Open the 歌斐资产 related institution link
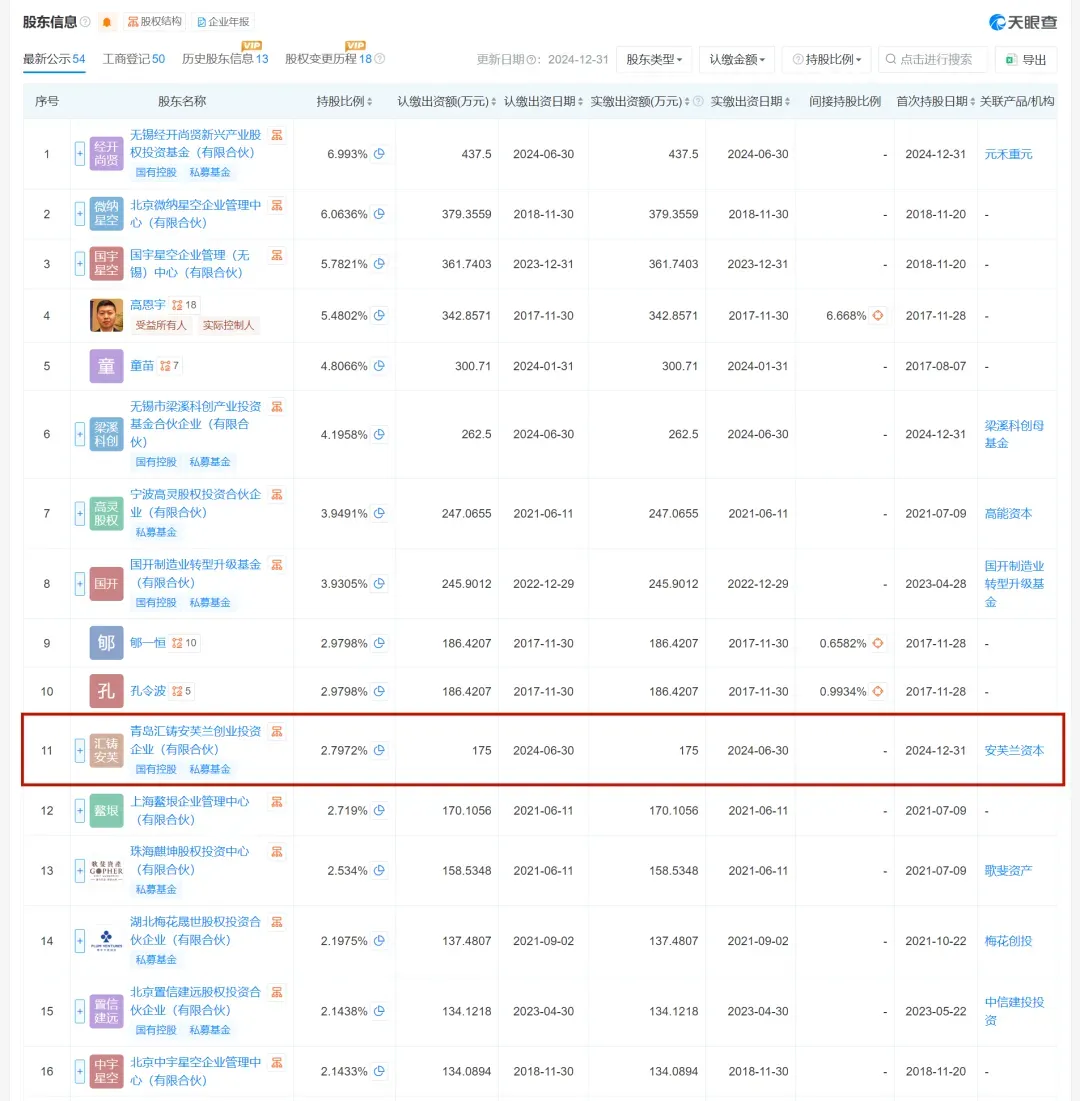 click(x=1008, y=870)
